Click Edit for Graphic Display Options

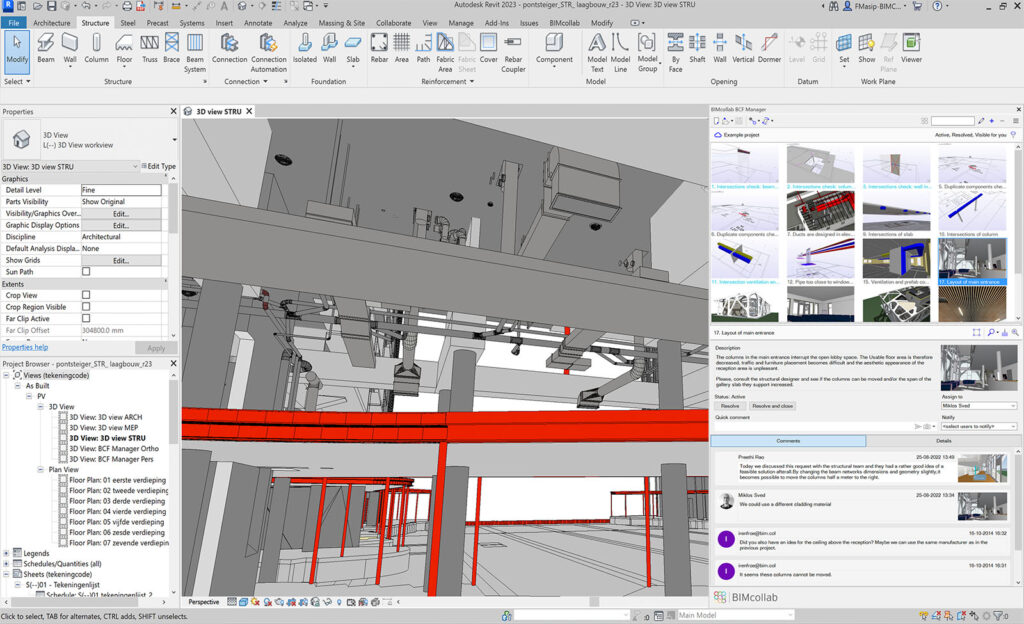pyautogui.click(x=121, y=225)
